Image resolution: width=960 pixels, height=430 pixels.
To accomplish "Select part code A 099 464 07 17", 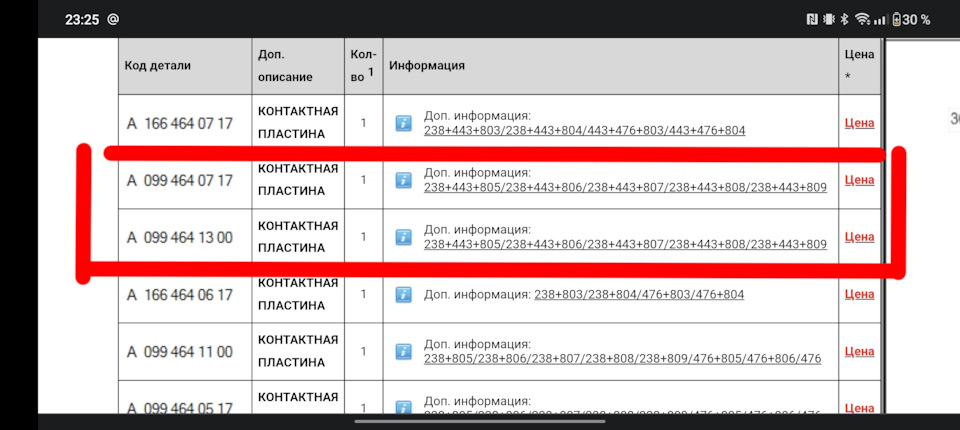I will [179, 180].
